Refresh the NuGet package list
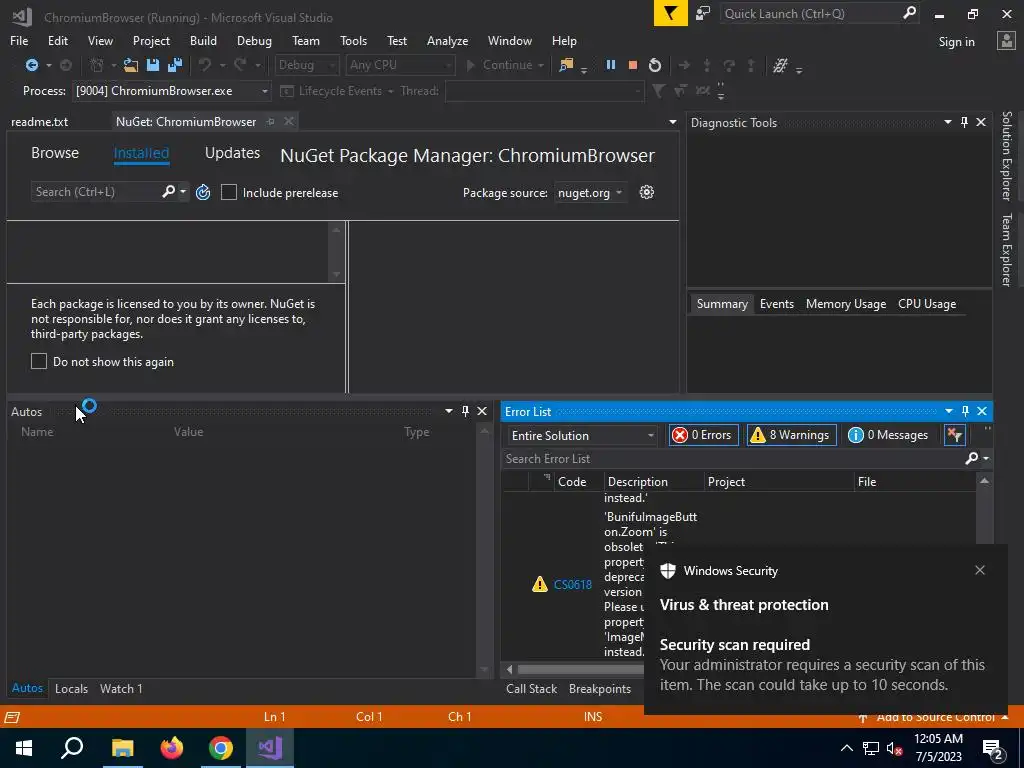1024x768 pixels. 203,192
